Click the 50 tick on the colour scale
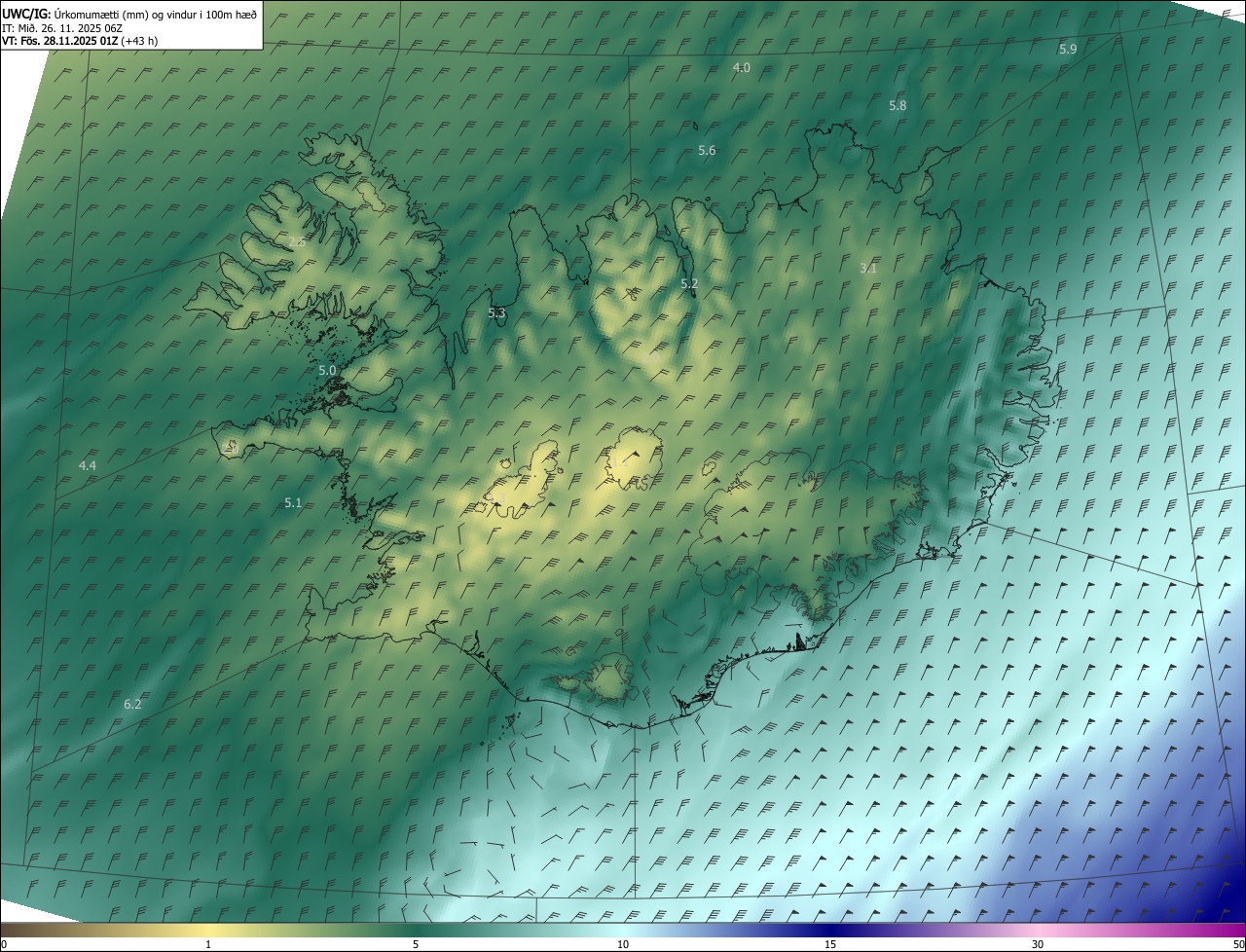Viewport: 1246px width, 952px height. [1238, 944]
